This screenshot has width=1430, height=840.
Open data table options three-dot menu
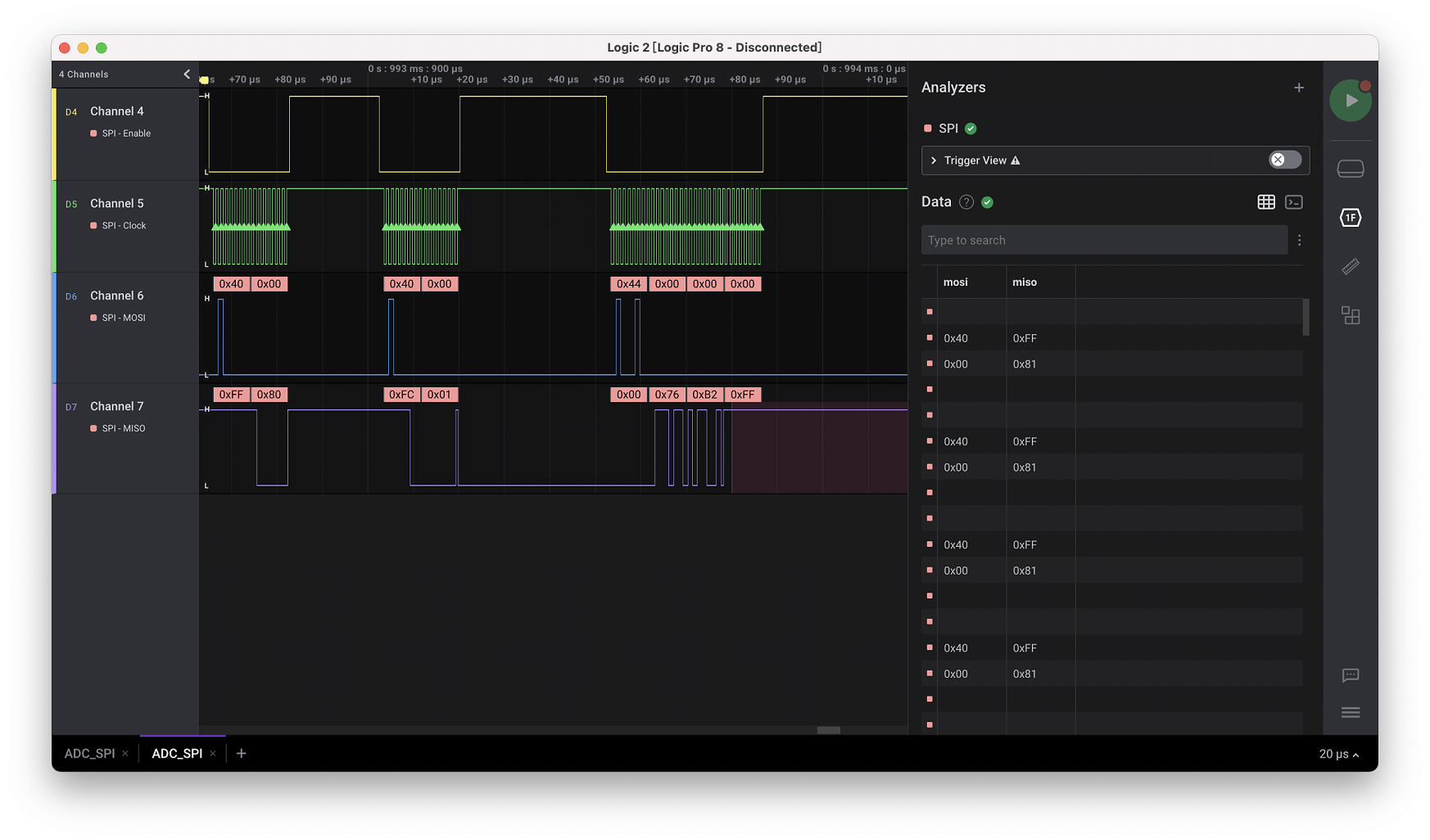[x=1299, y=240]
